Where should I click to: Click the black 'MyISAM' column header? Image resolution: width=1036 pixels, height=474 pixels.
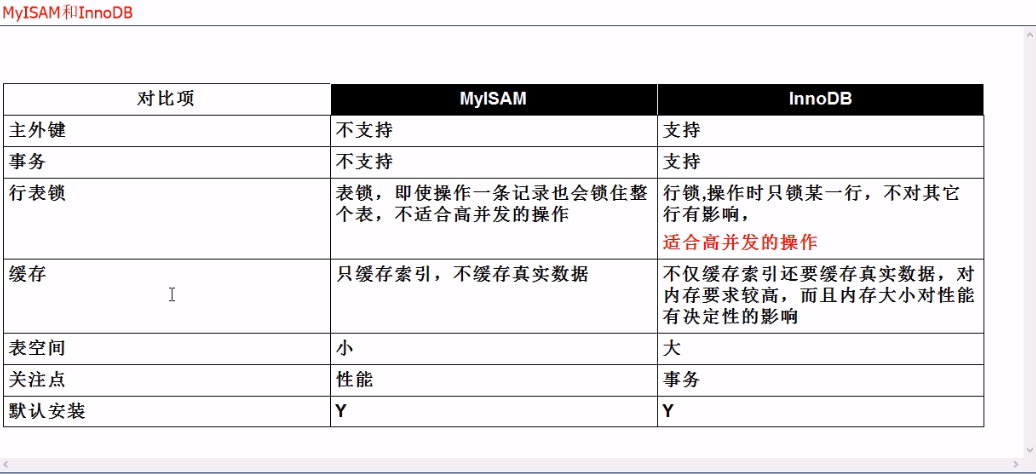click(494, 99)
